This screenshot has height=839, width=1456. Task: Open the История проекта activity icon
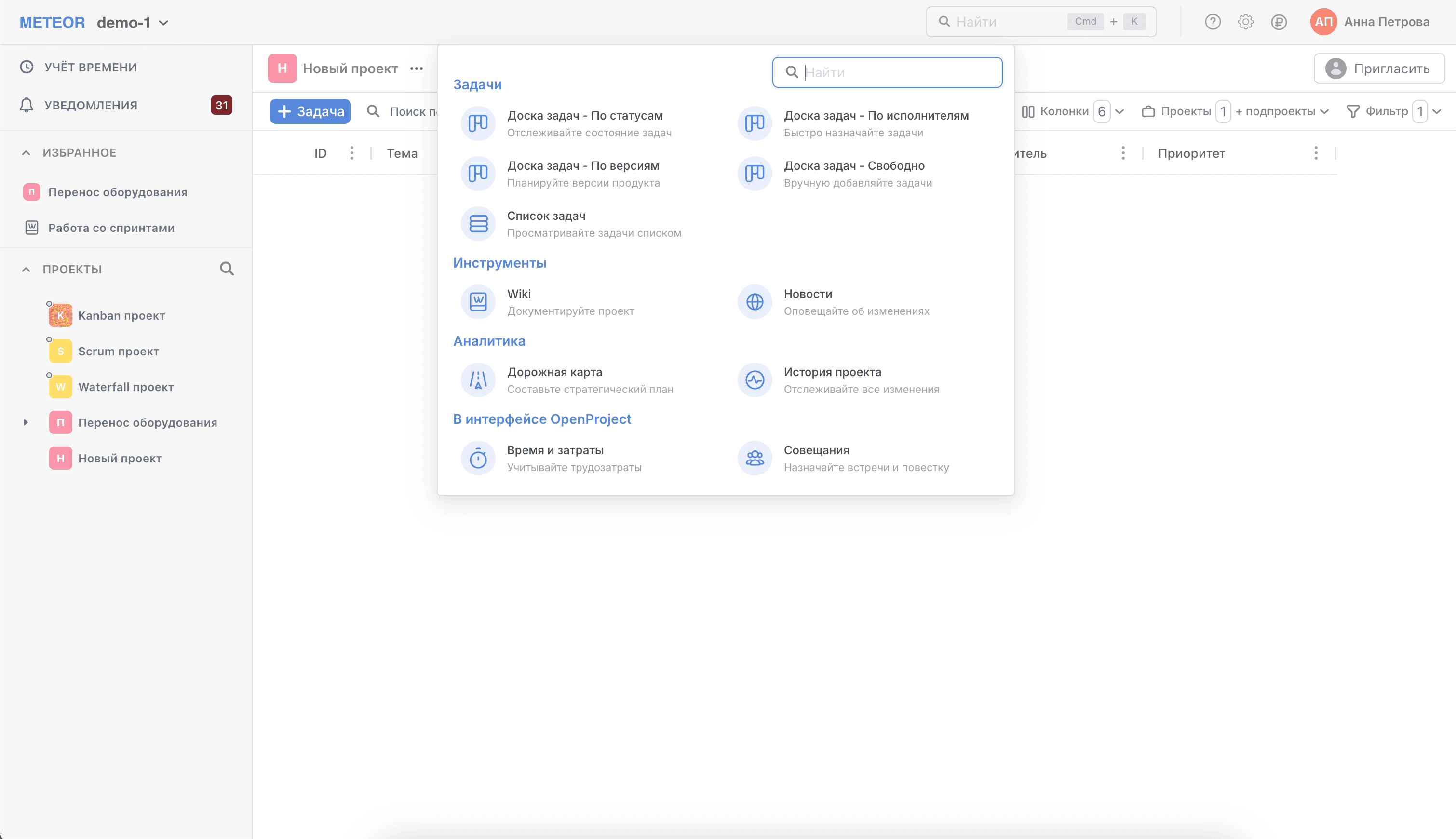click(755, 380)
